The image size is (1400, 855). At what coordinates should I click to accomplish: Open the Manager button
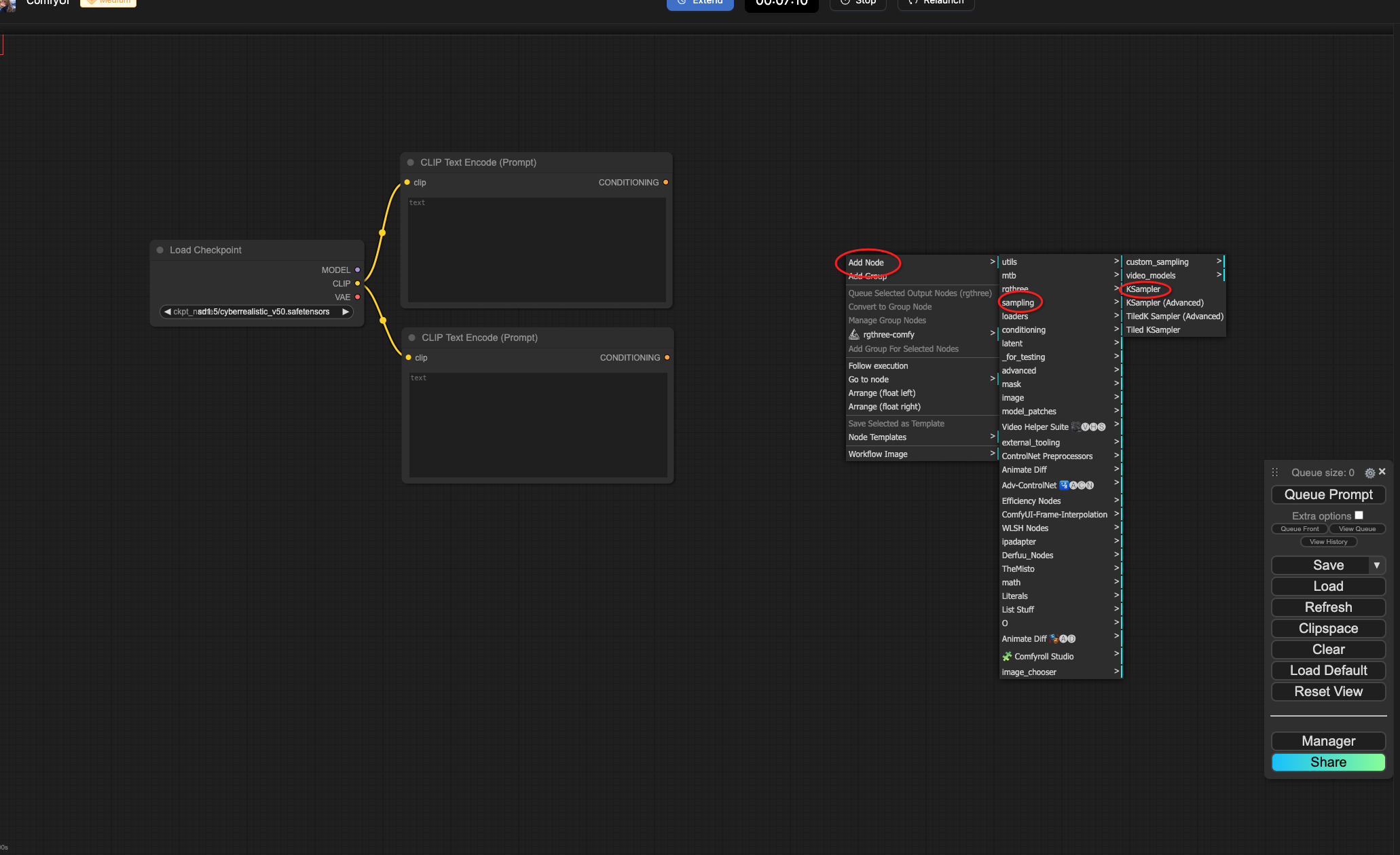(x=1328, y=741)
